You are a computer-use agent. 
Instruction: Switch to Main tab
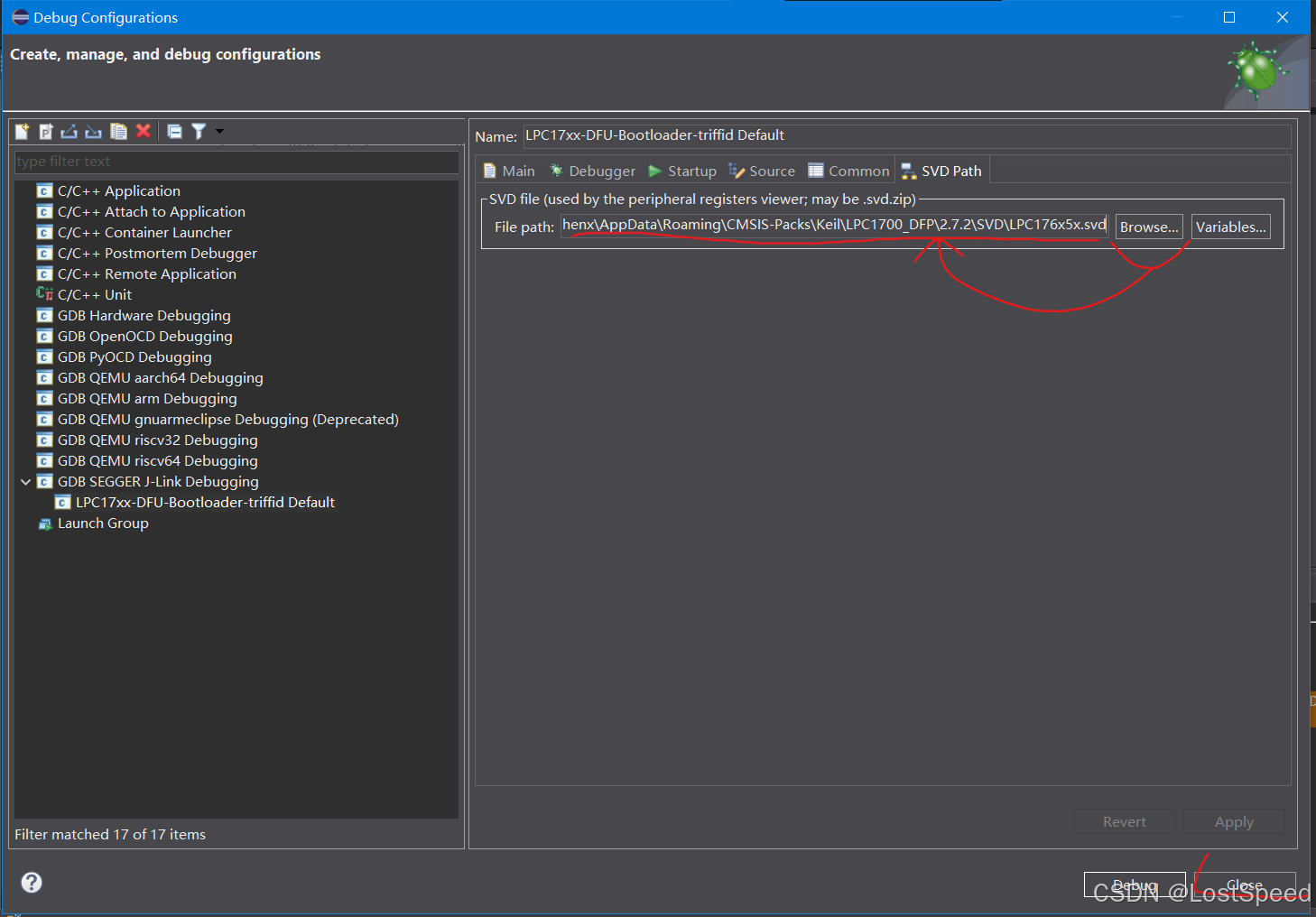[x=509, y=171]
